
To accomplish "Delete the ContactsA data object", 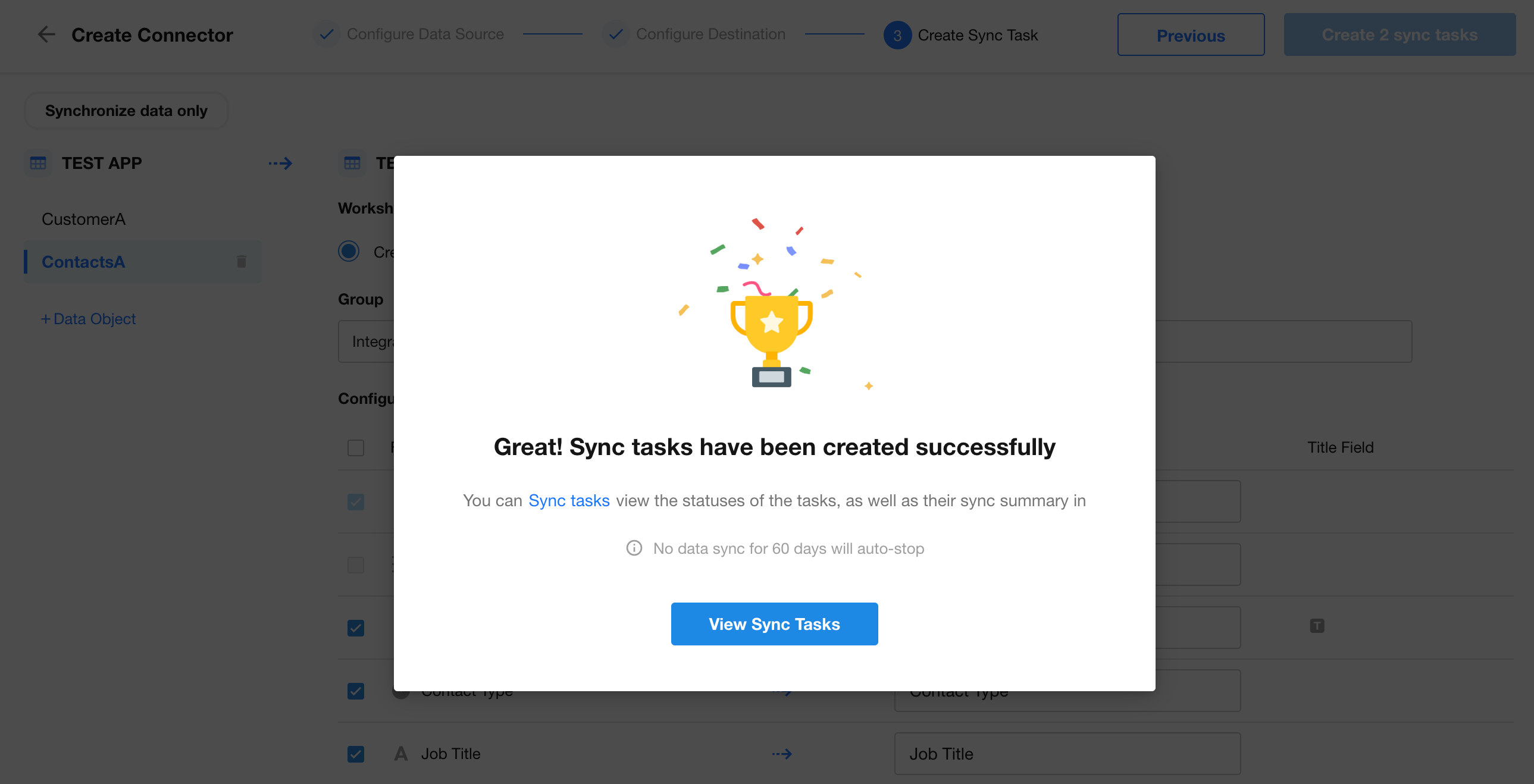I will [x=241, y=261].
